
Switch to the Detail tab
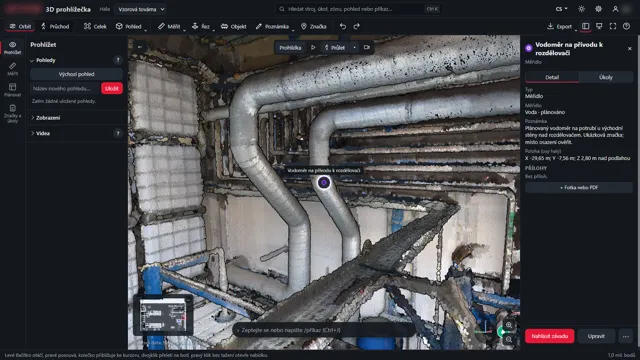pos(552,77)
